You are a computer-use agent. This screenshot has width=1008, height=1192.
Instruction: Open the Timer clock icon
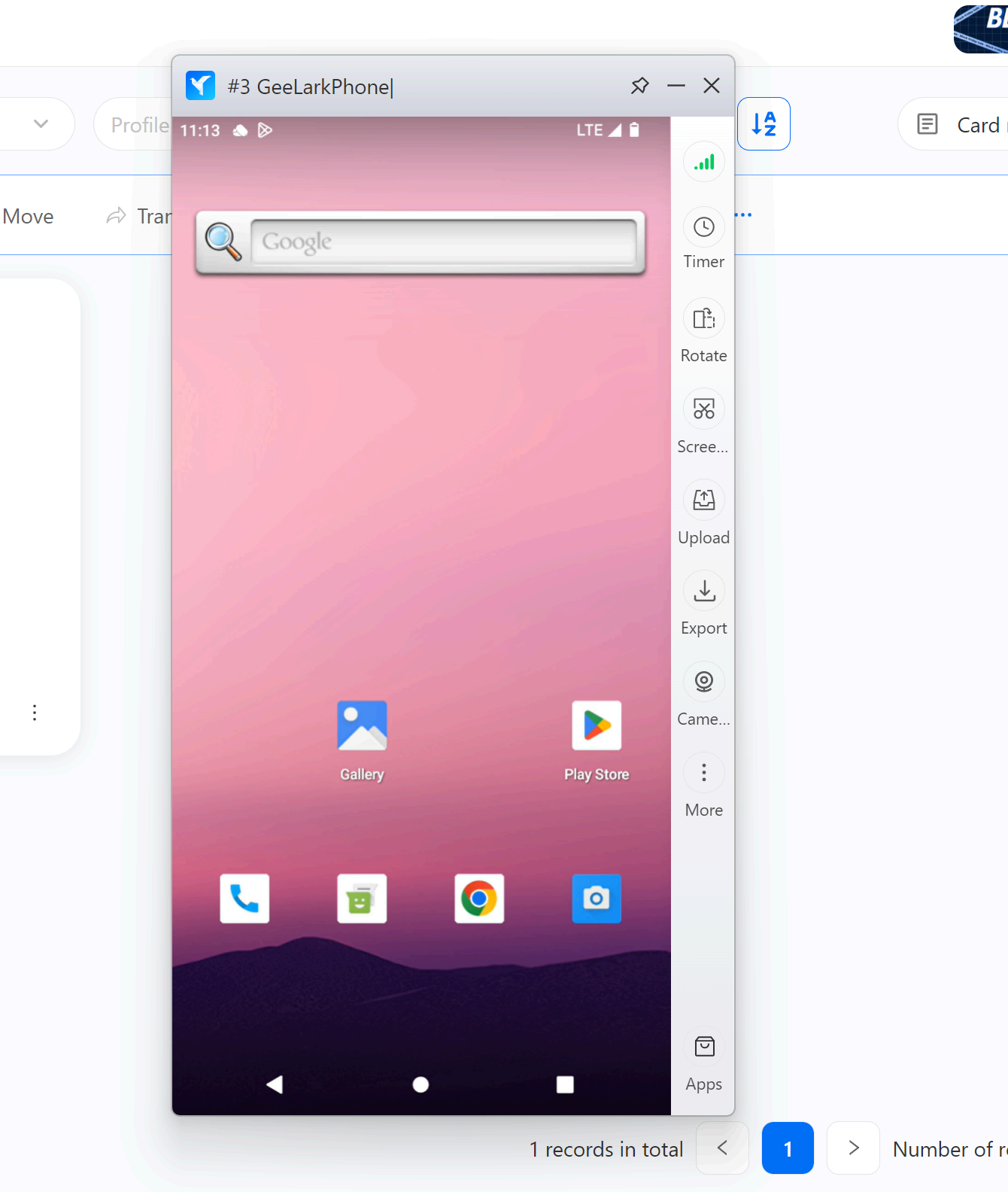(x=703, y=227)
